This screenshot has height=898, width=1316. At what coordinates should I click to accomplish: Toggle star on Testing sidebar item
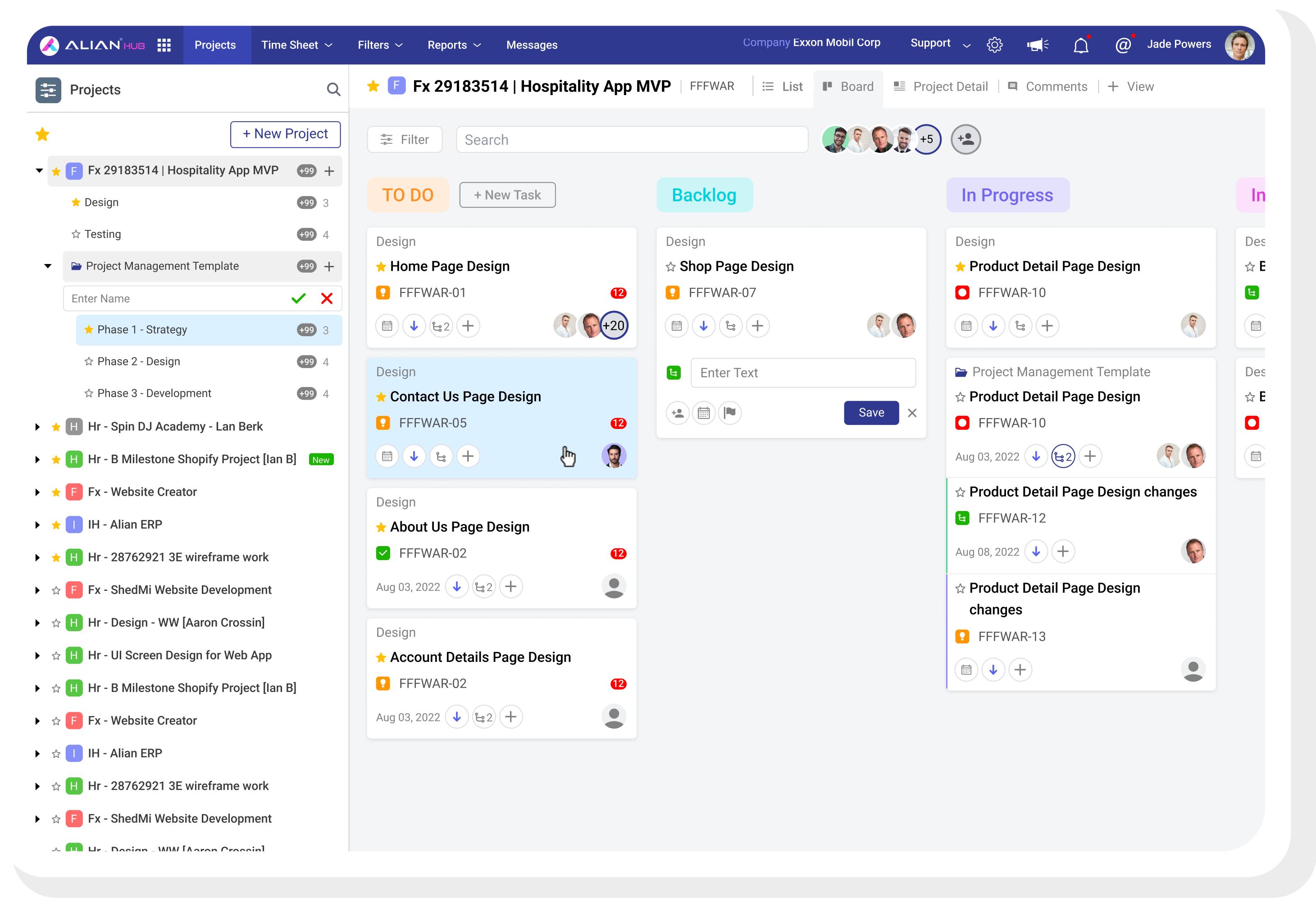[76, 234]
